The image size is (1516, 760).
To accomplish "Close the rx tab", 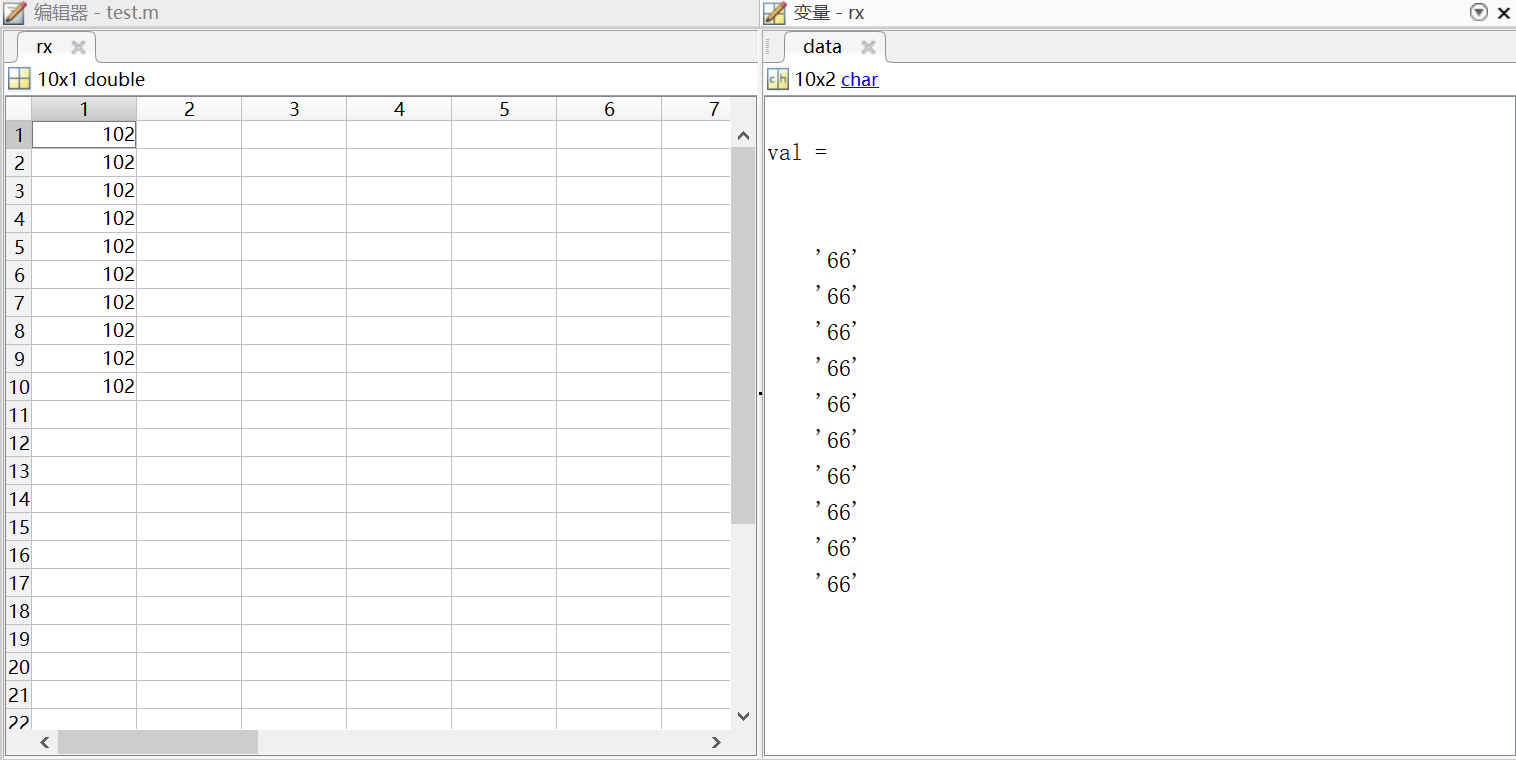I will click(78, 47).
